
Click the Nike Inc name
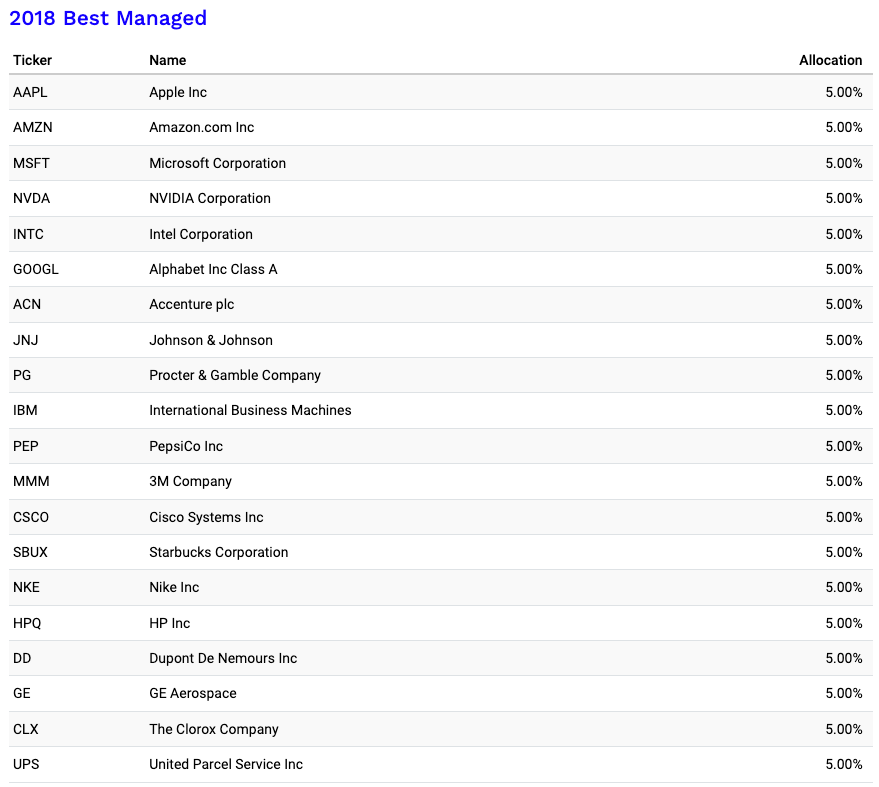click(x=174, y=587)
